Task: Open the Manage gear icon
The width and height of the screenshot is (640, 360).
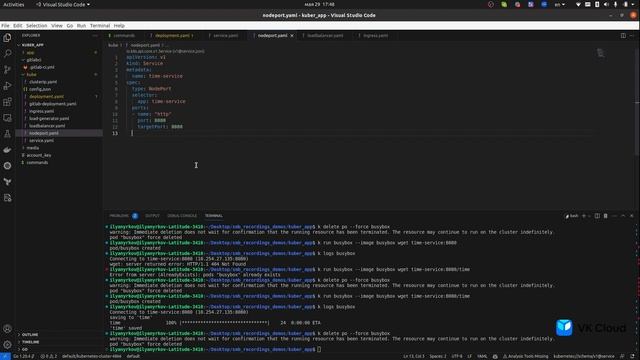Action: tap(7, 344)
